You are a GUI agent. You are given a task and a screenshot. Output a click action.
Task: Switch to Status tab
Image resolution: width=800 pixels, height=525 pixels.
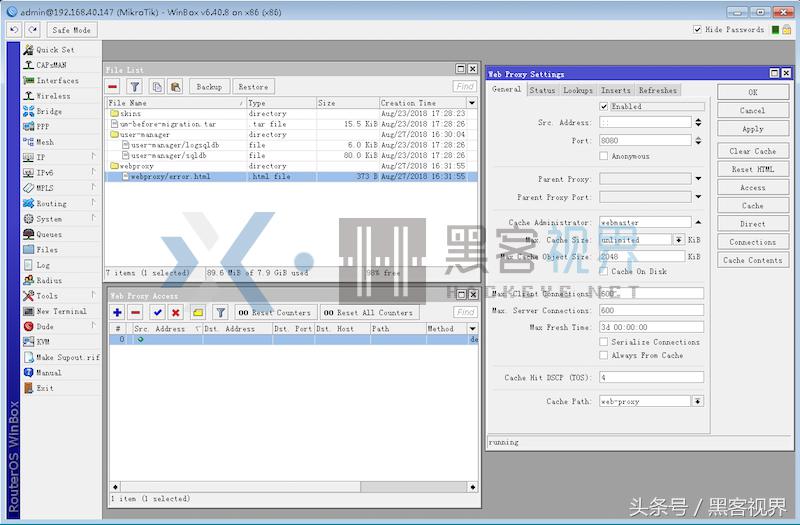542,90
